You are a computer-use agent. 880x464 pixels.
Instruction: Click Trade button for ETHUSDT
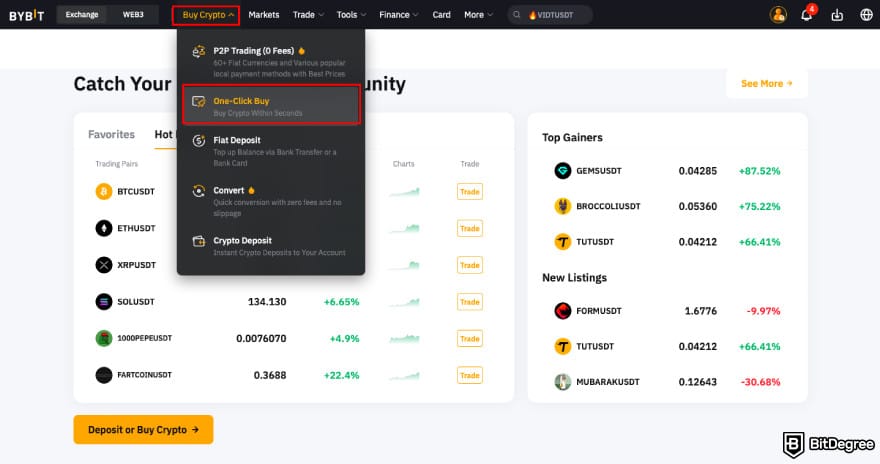tap(470, 228)
